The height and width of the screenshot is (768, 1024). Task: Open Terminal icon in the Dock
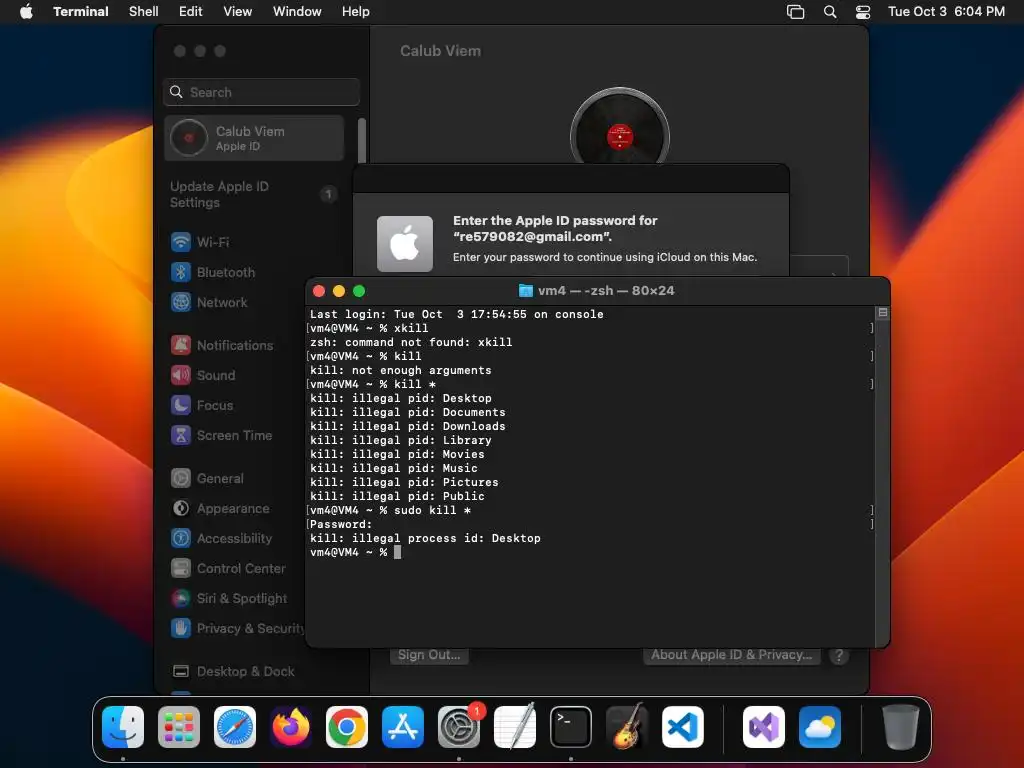tap(571, 727)
